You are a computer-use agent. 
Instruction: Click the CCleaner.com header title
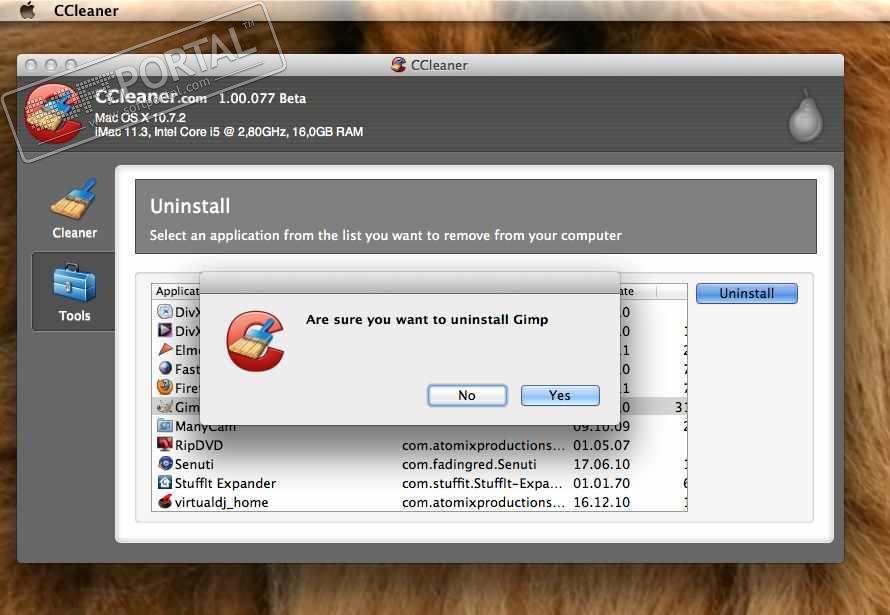pyautogui.click(x=151, y=97)
